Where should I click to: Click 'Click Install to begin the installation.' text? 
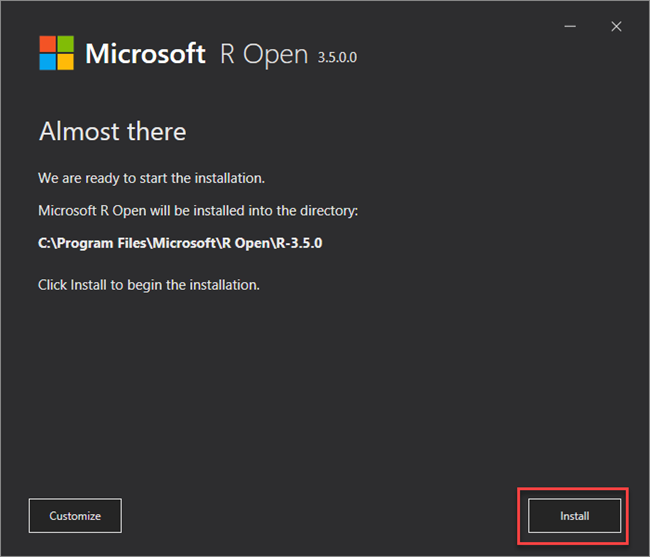point(149,285)
